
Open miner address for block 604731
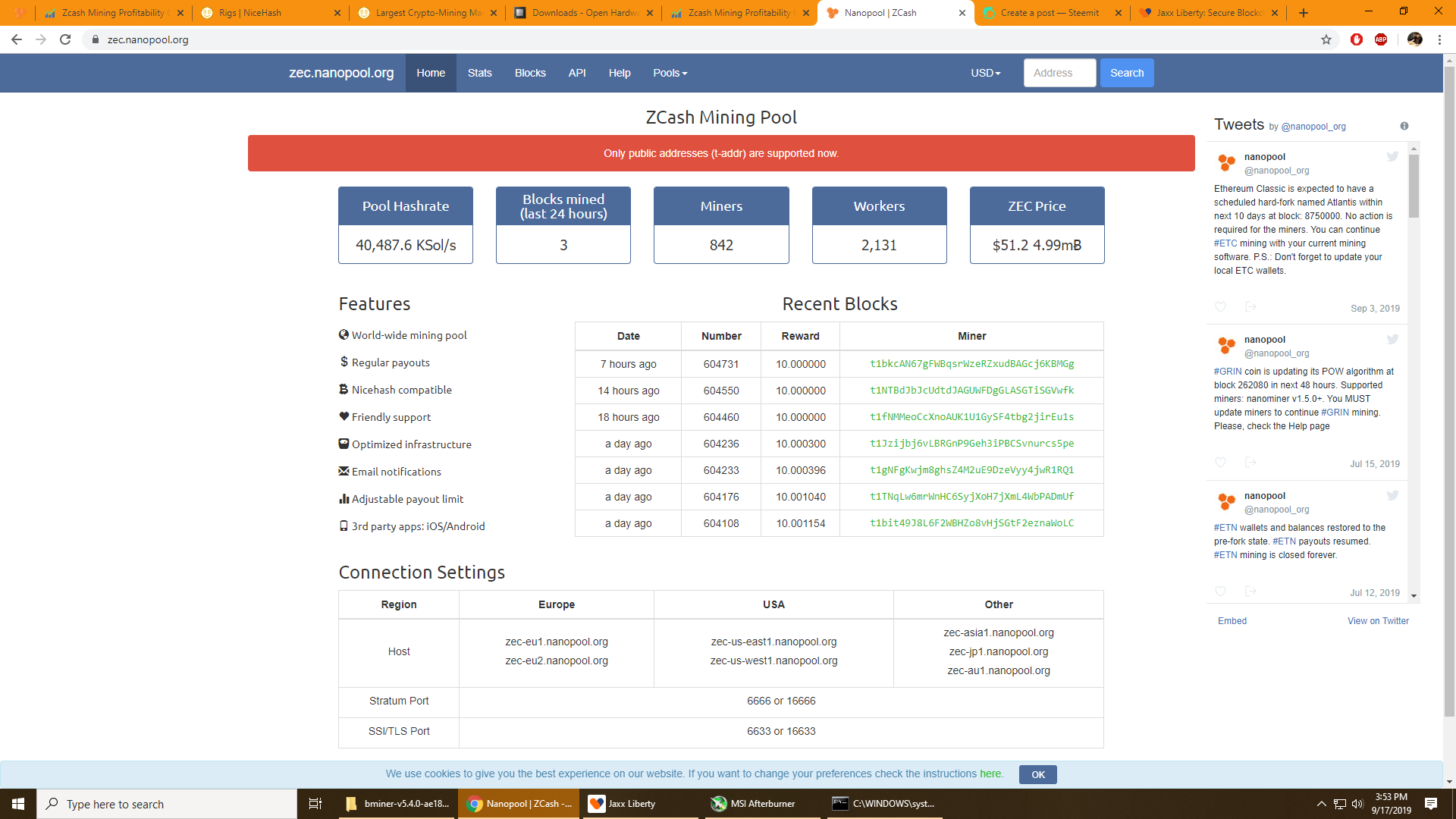tap(971, 364)
